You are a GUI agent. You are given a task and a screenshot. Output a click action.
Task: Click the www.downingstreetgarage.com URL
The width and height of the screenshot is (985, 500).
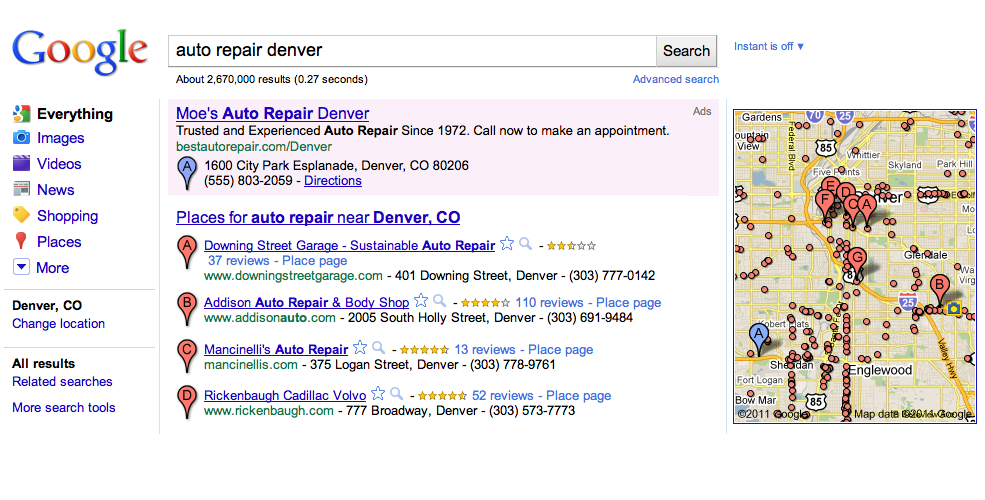click(x=293, y=276)
